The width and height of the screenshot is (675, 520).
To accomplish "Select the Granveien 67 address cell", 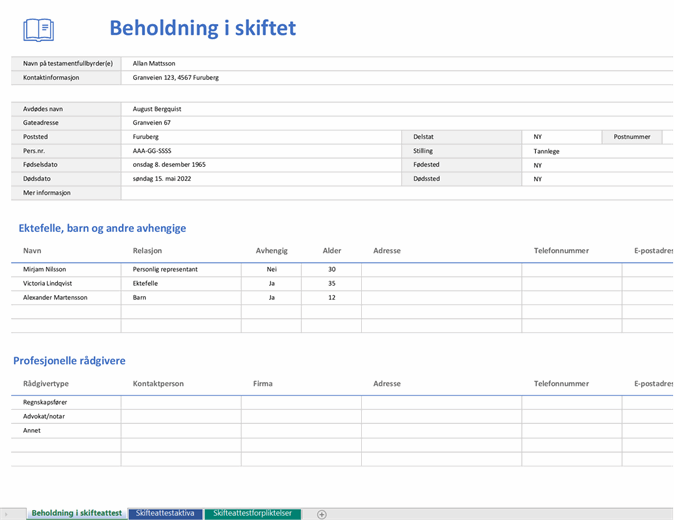I will coord(397,123).
